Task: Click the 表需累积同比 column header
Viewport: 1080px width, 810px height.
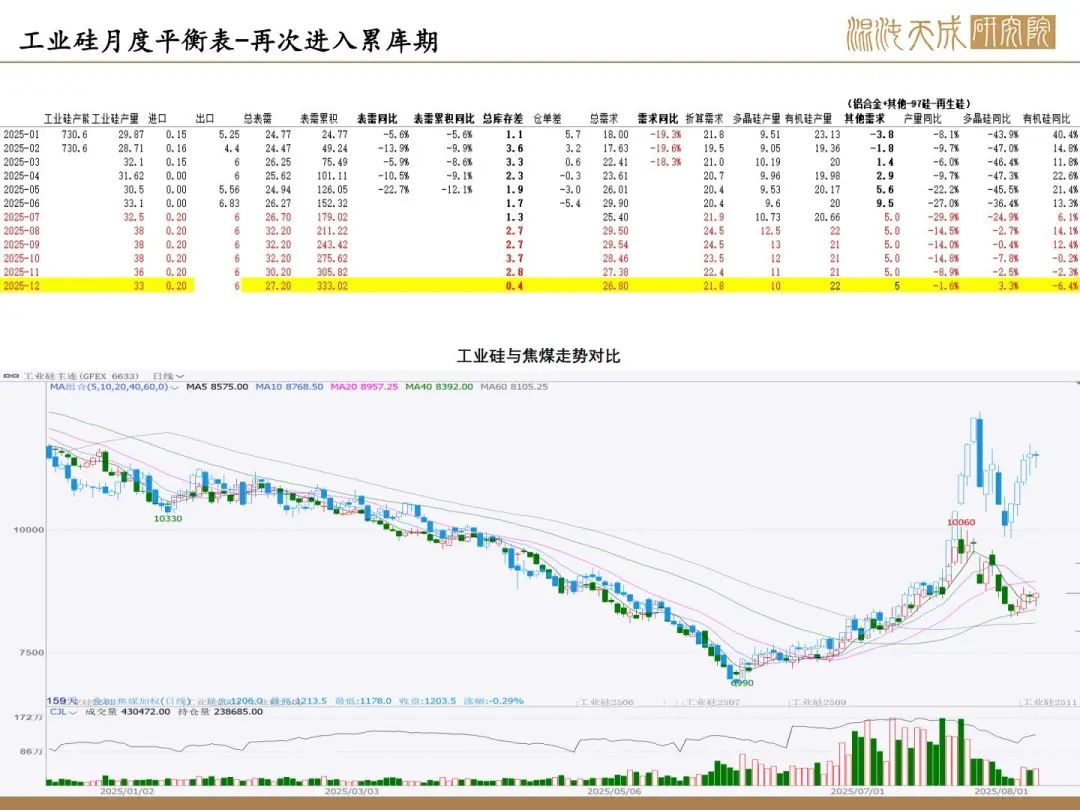Action: (444, 118)
